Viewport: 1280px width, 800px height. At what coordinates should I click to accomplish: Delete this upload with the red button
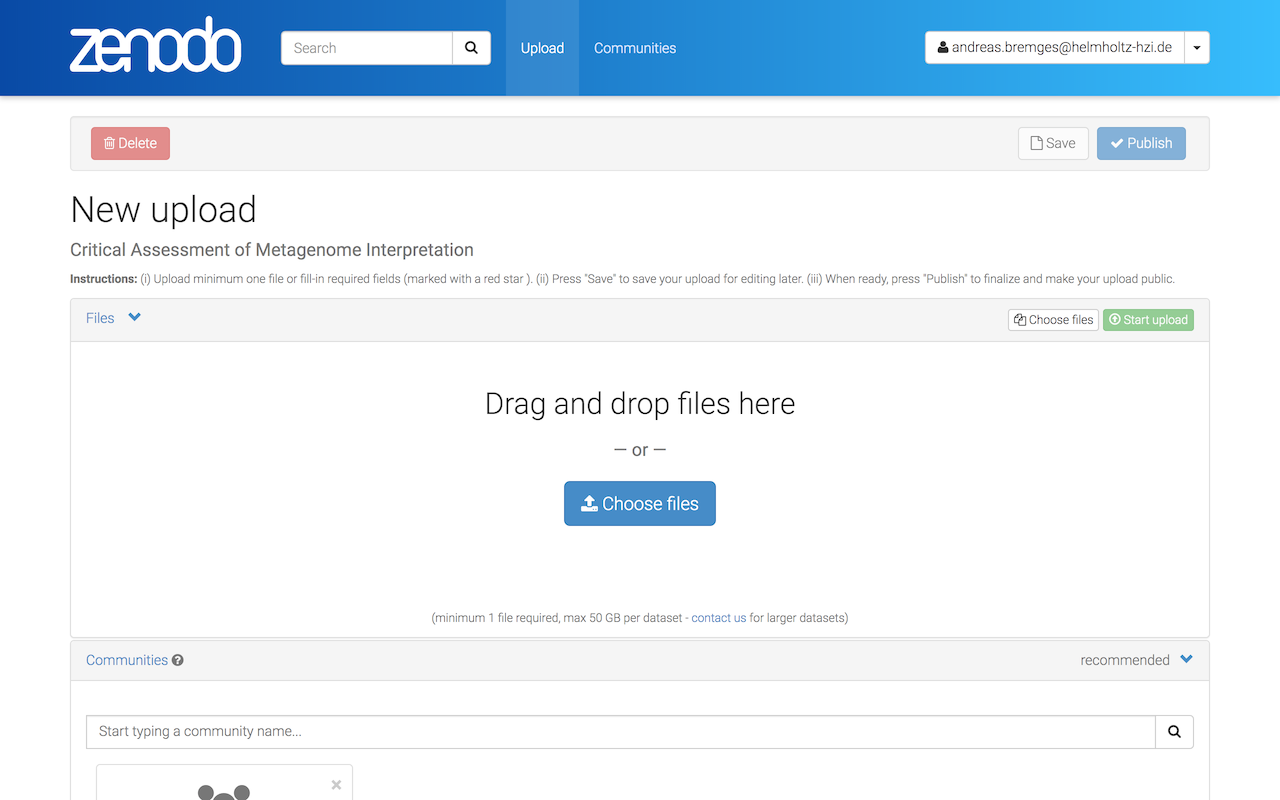[130, 143]
